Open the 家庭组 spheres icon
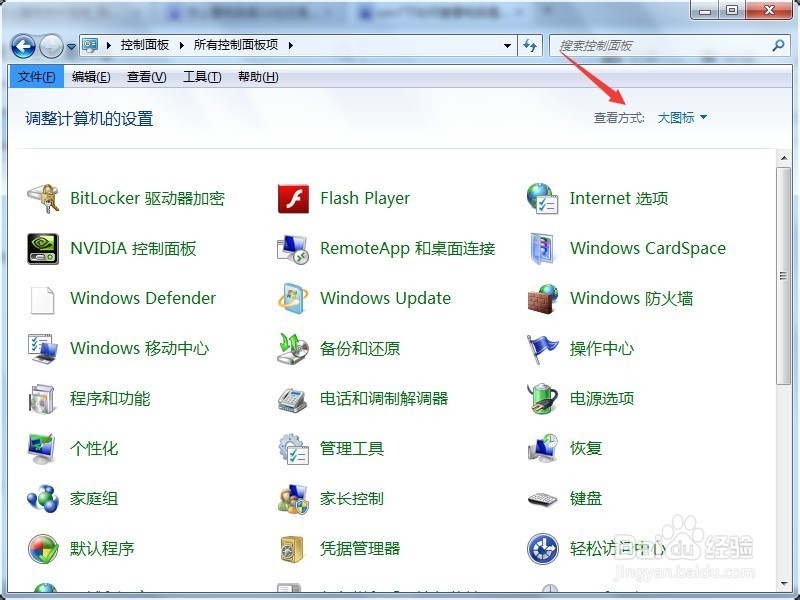 click(x=43, y=498)
